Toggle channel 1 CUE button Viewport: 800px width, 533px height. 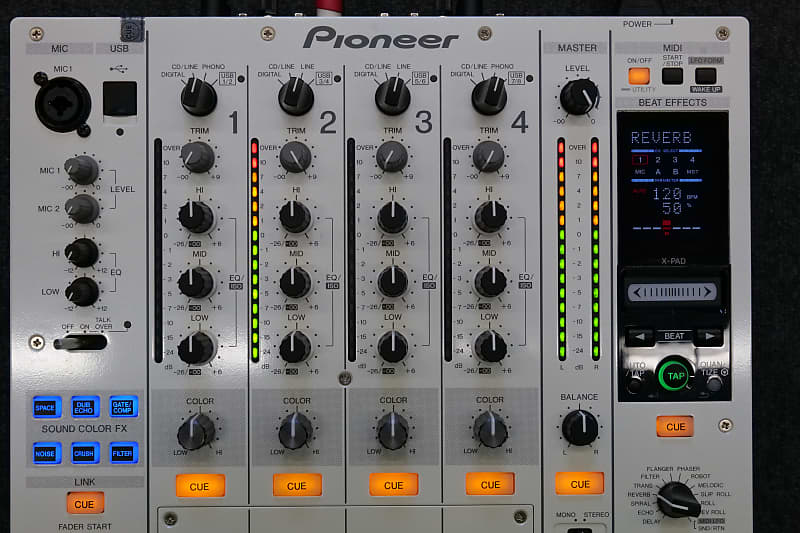click(x=200, y=486)
